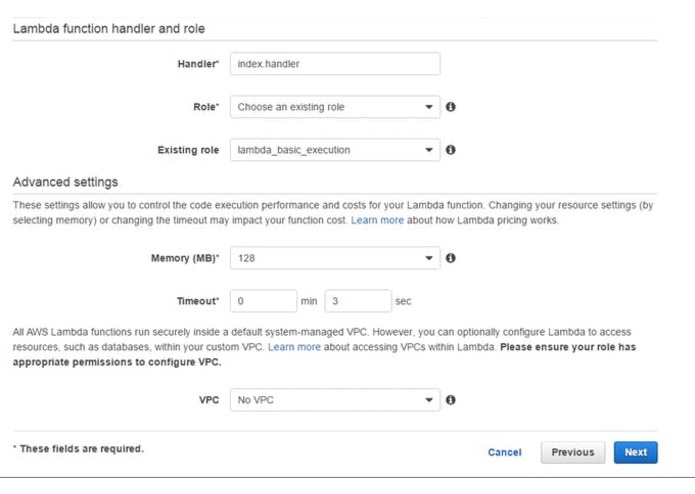Click the 'These fields are required' note

tap(78, 449)
